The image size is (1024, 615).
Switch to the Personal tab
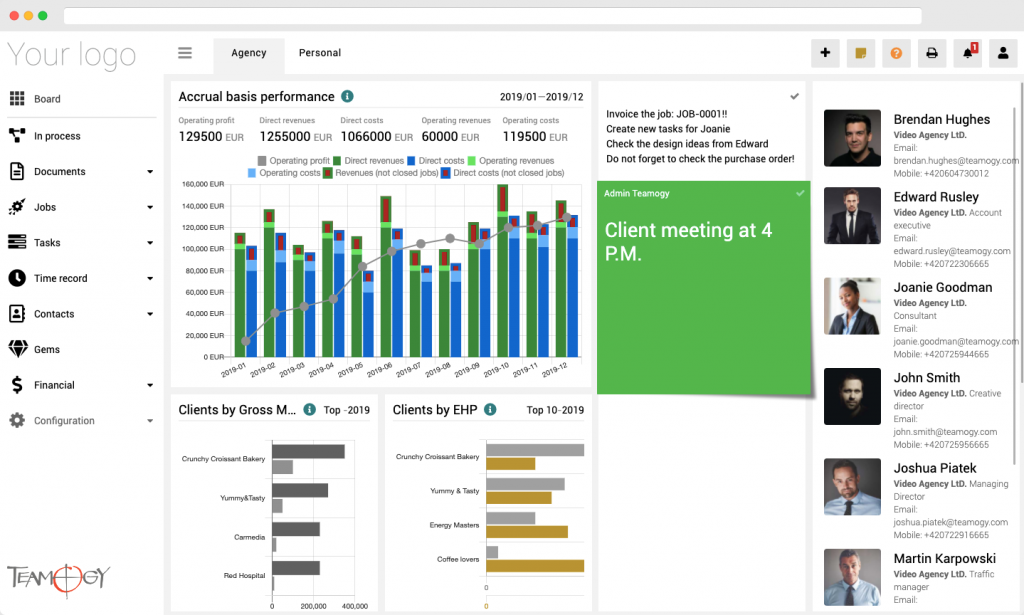pyautogui.click(x=320, y=53)
